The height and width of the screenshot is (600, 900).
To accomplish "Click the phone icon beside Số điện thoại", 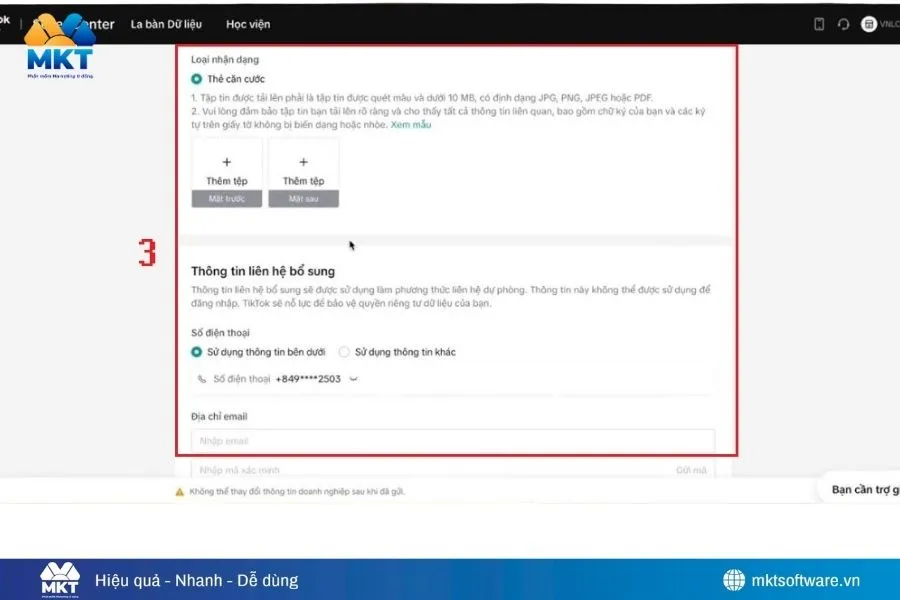I will 202,379.
